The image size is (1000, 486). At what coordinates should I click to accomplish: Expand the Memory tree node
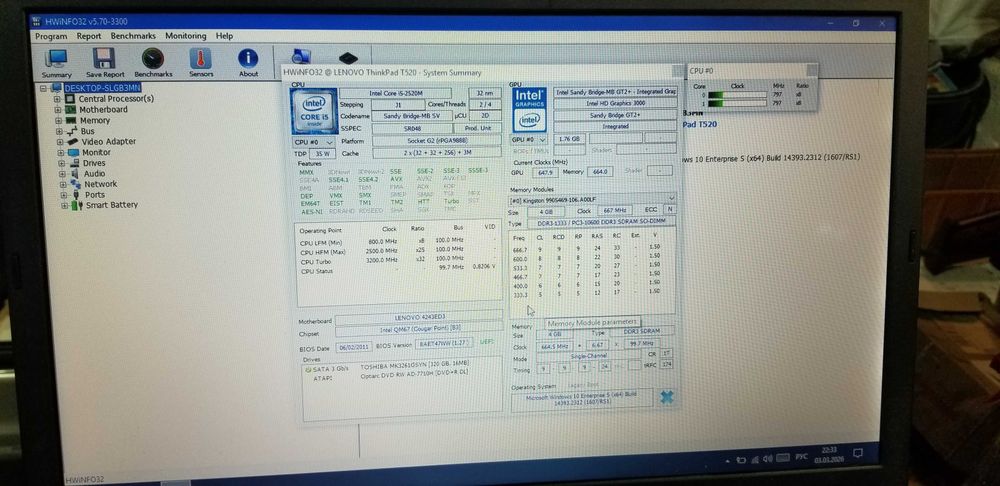tap(59, 121)
